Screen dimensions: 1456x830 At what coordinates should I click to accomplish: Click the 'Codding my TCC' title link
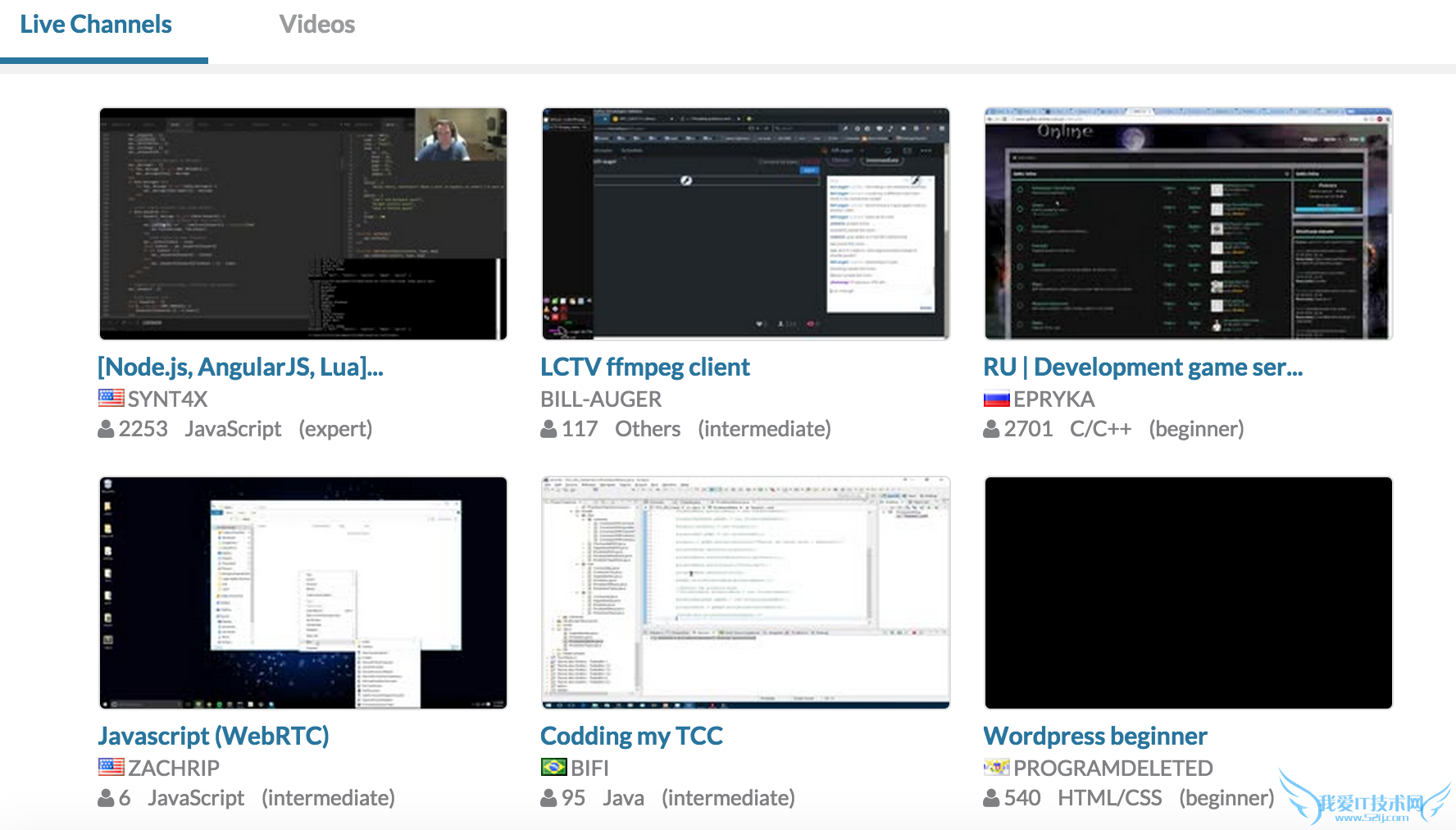631,736
